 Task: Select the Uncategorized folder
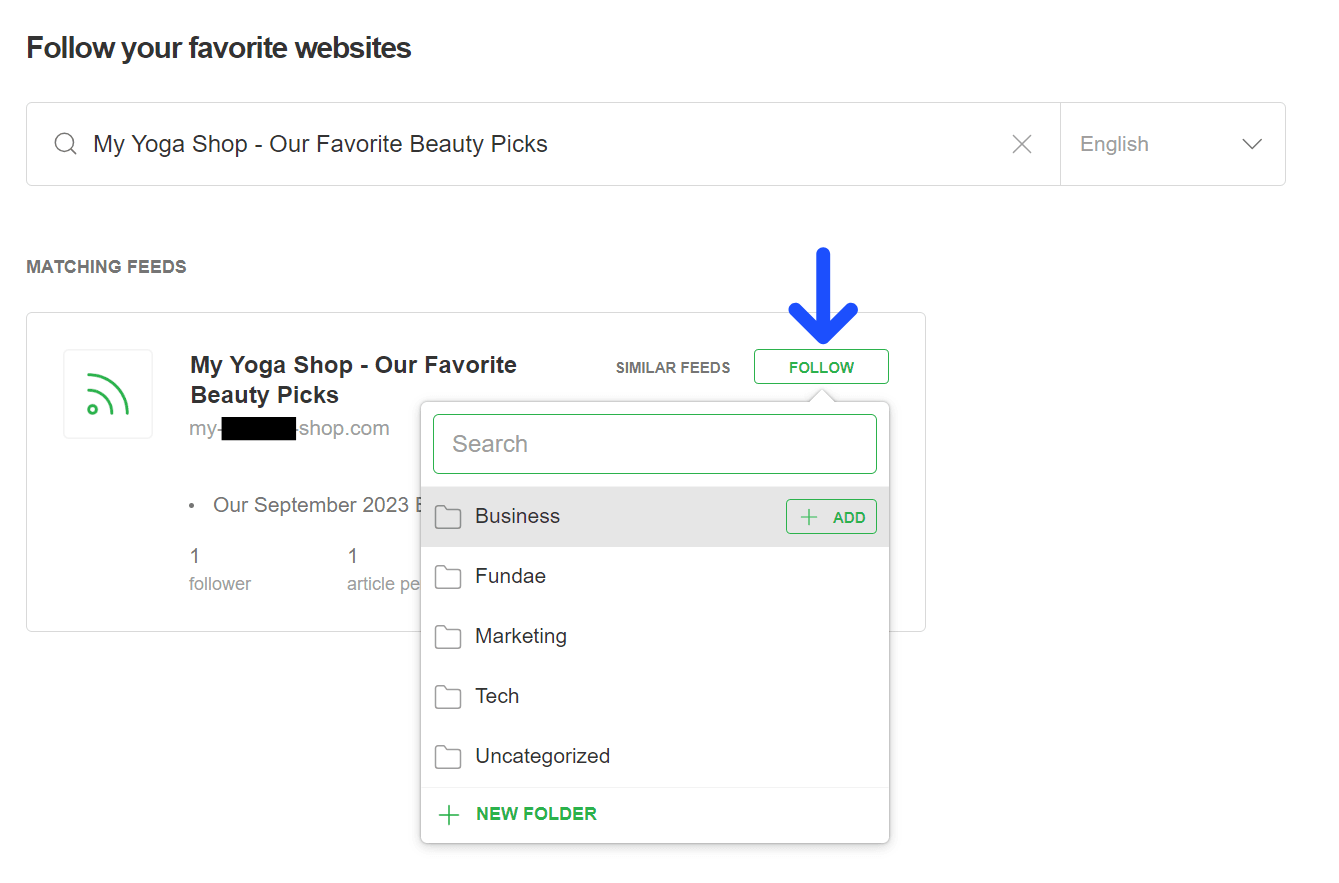pos(542,757)
